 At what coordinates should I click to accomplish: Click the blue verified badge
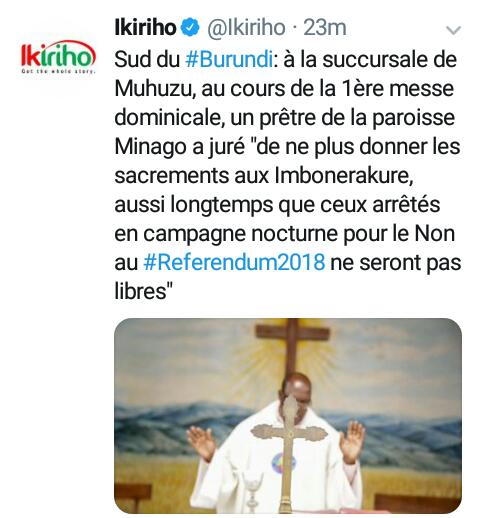click(x=190, y=27)
